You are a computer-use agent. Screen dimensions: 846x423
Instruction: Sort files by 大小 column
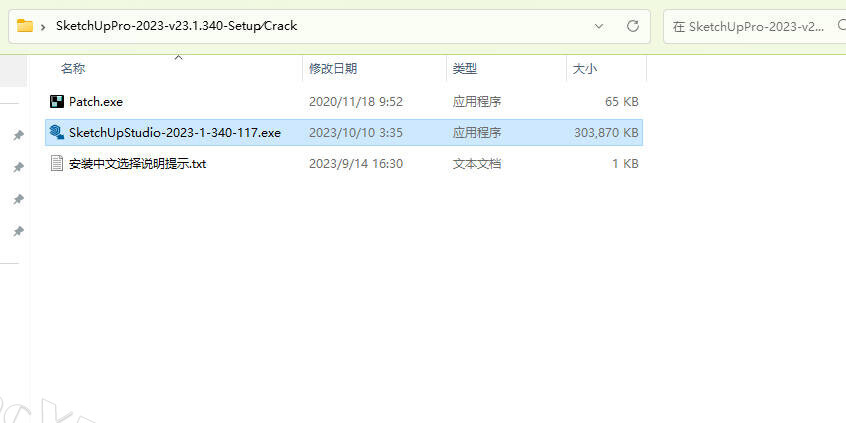[x=585, y=69]
